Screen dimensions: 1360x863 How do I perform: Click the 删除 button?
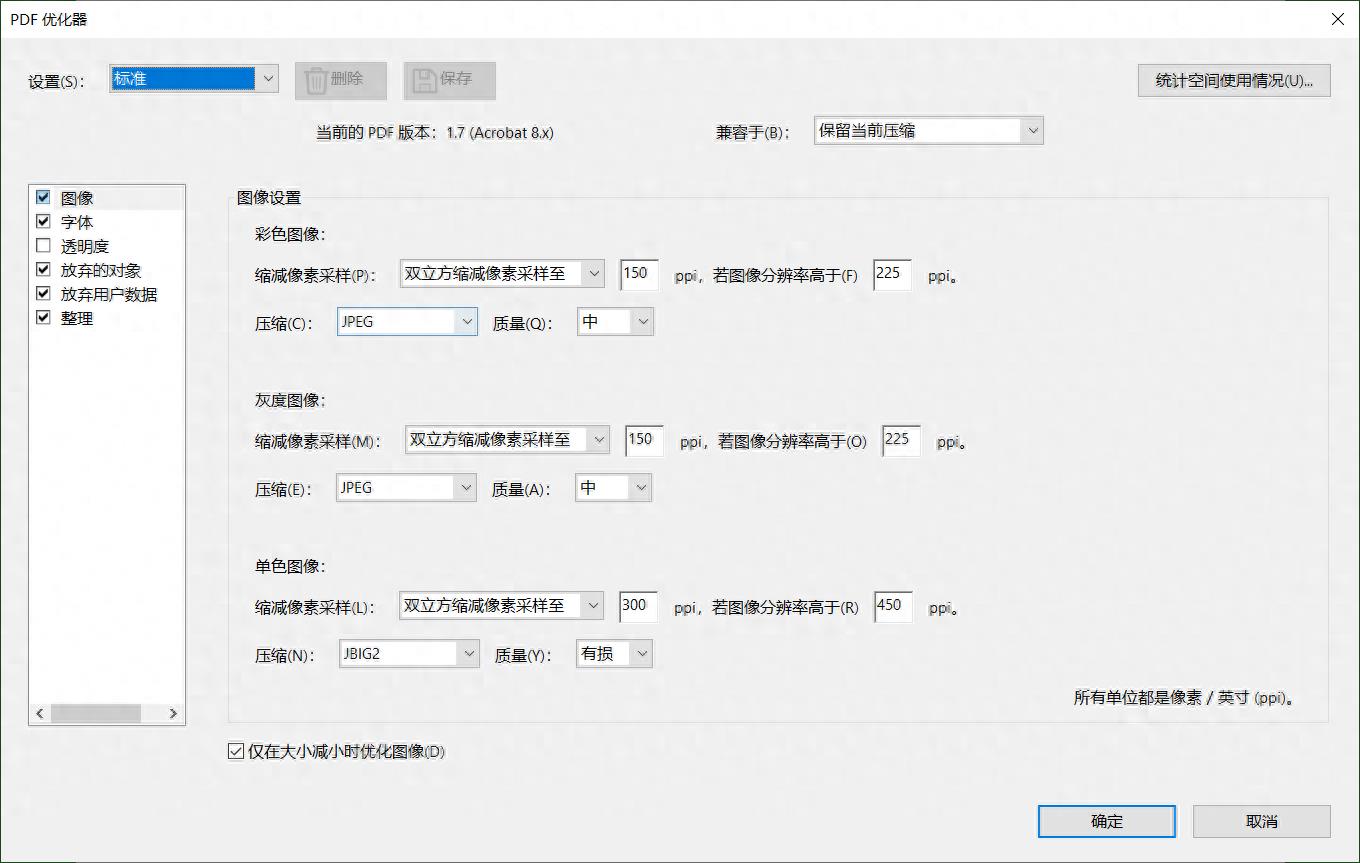[x=340, y=81]
